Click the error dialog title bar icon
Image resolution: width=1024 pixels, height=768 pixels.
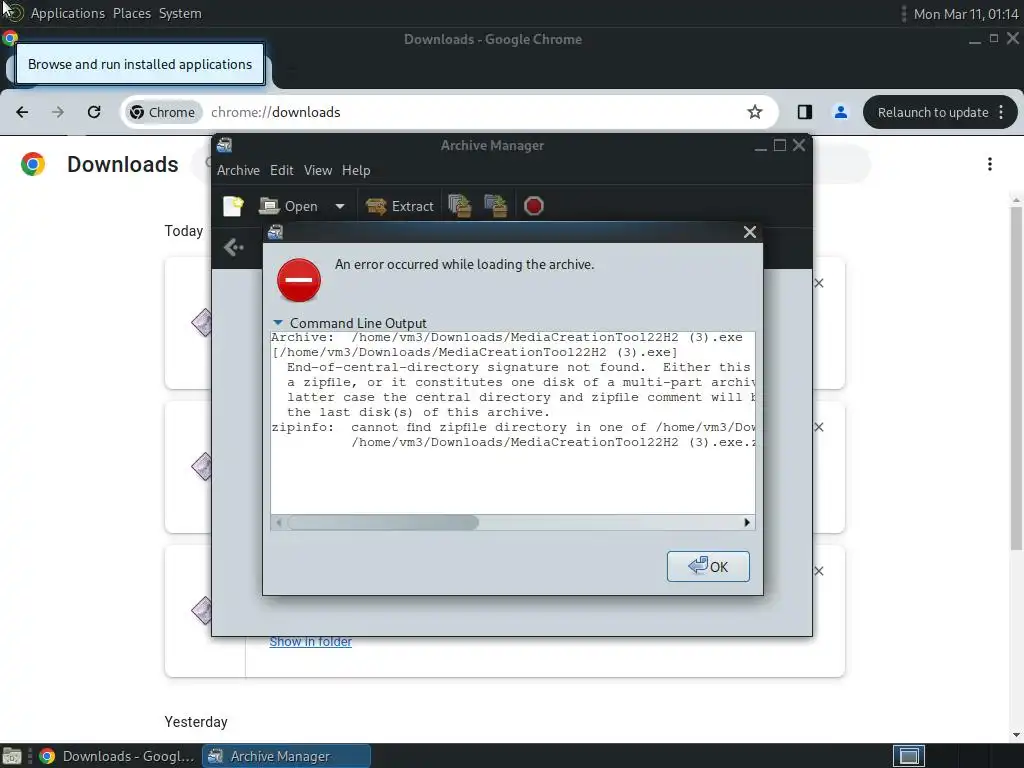coord(276,232)
